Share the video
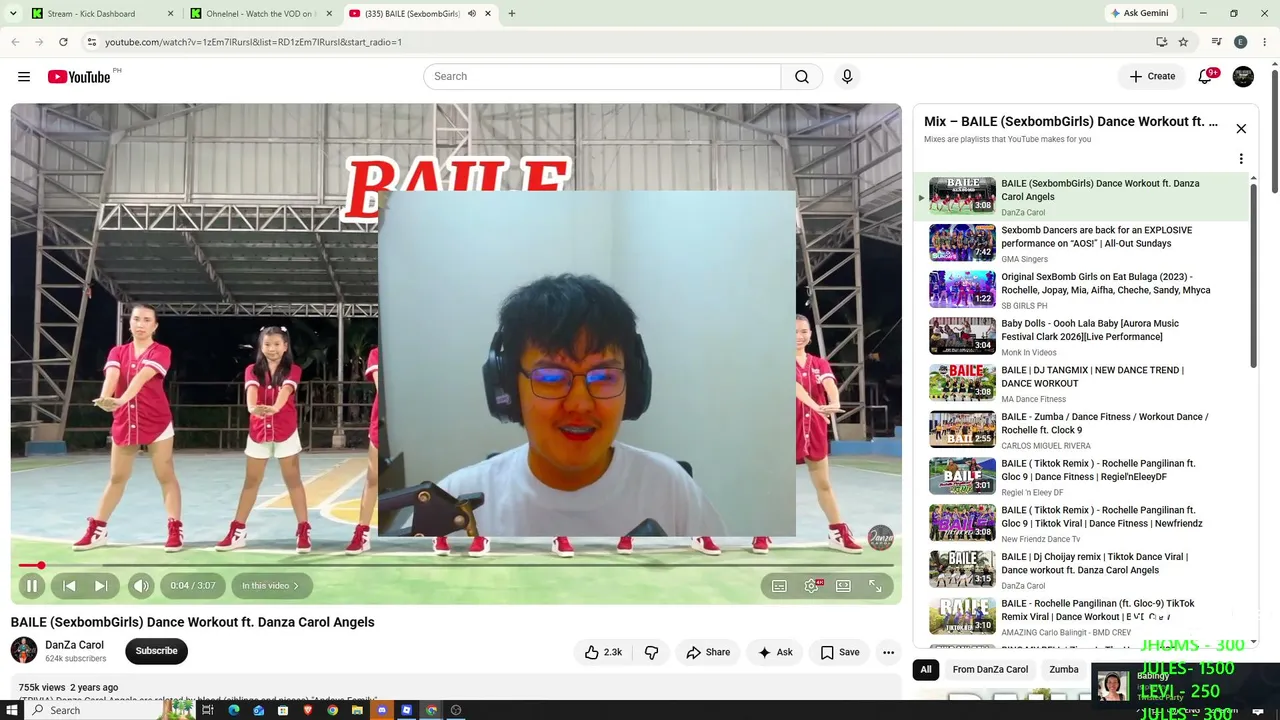Screen dimensions: 1280x720 pyautogui.click(x=708, y=652)
